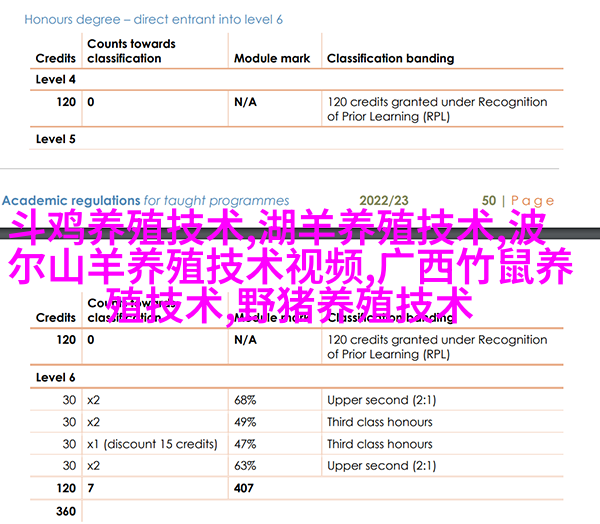This screenshot has width=600, height=524.
Task: Click the '49%' module mark
Action: 245,422
